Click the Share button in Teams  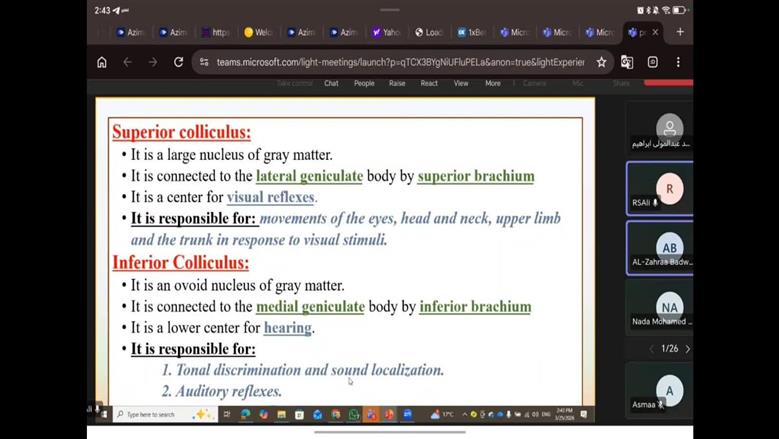point(621,83)
